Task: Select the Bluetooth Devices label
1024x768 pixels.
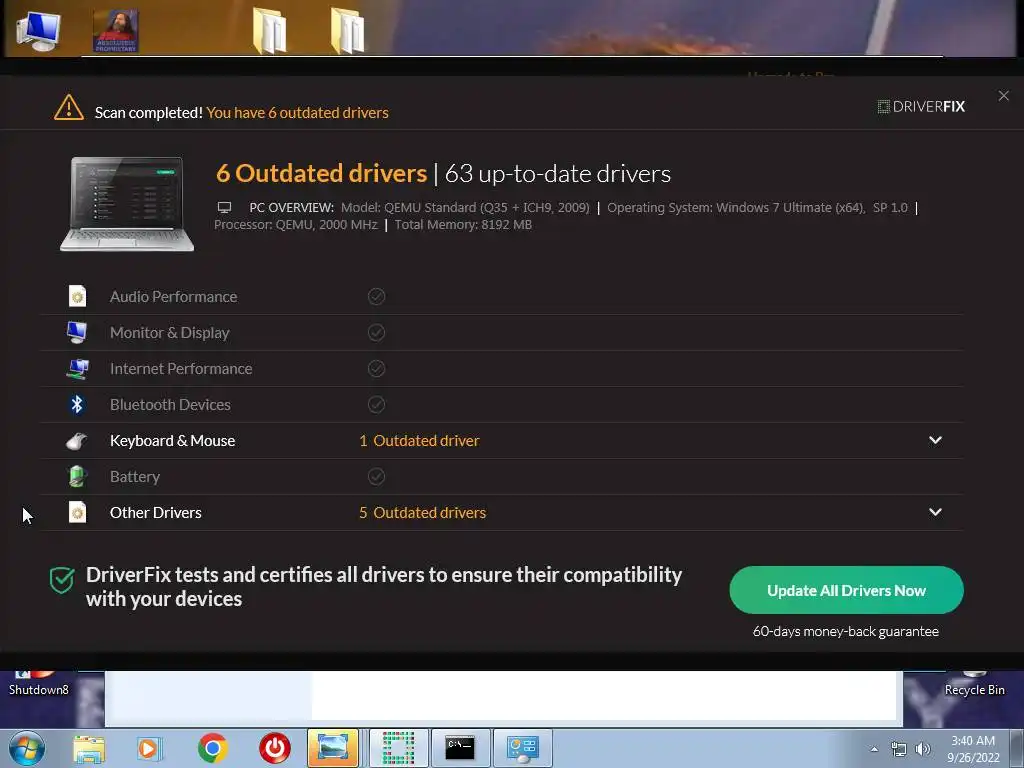Action: point(170,404)
